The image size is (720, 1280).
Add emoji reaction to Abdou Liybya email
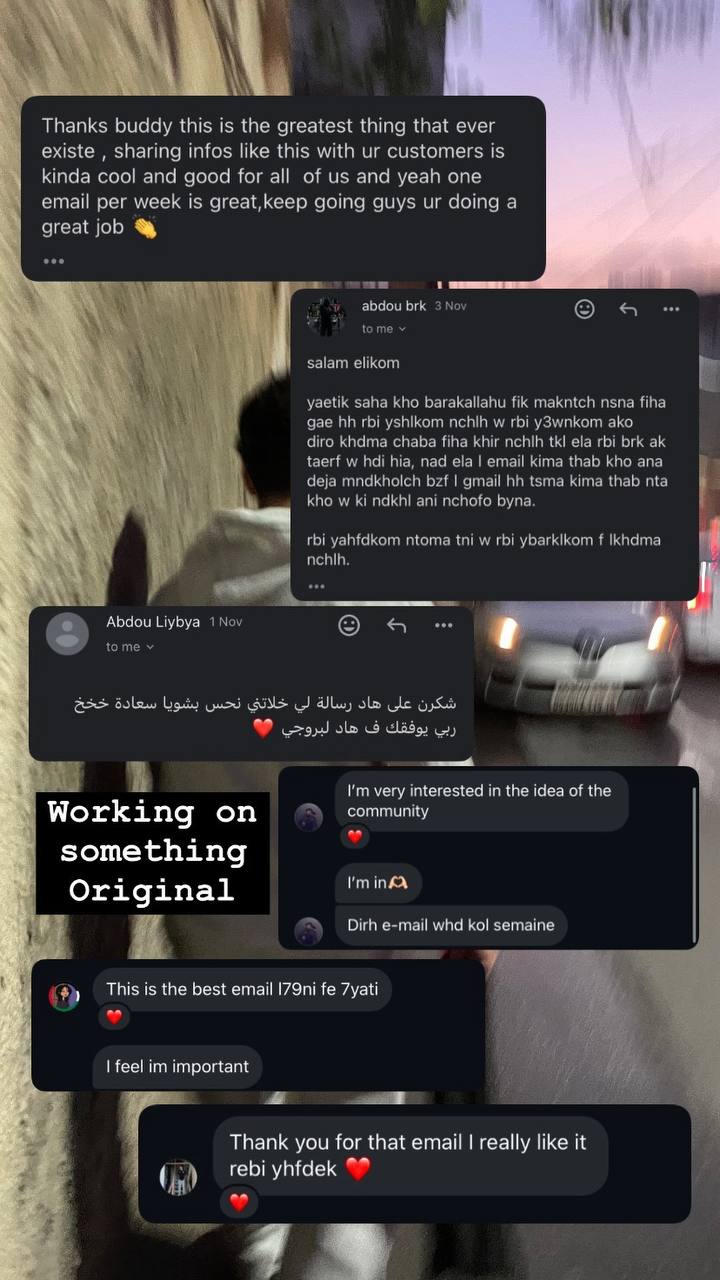pyautogui.click(x=349, y=625)
